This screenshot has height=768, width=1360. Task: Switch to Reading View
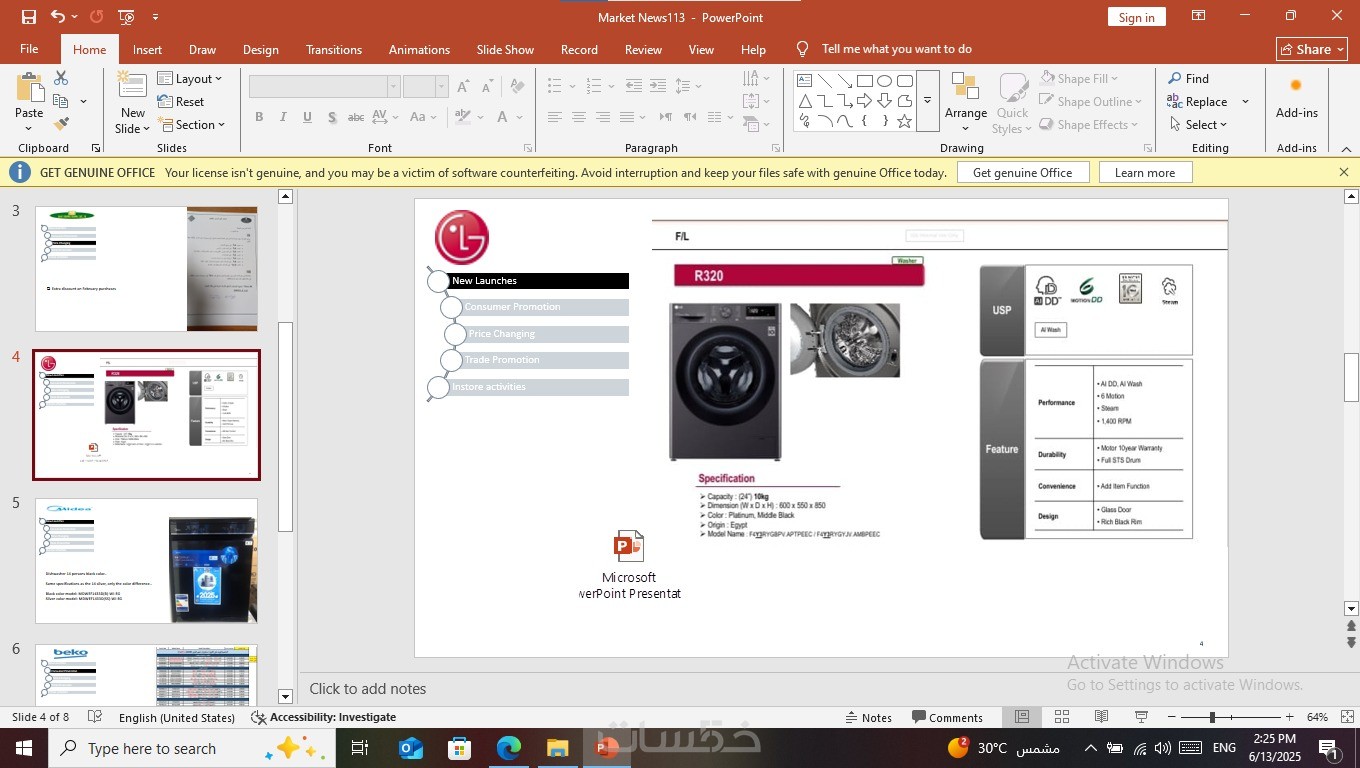(1101, 717)
